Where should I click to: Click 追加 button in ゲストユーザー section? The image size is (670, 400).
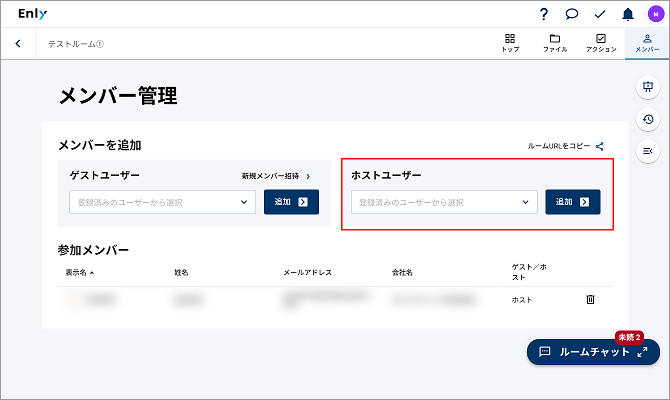point(291,202)
